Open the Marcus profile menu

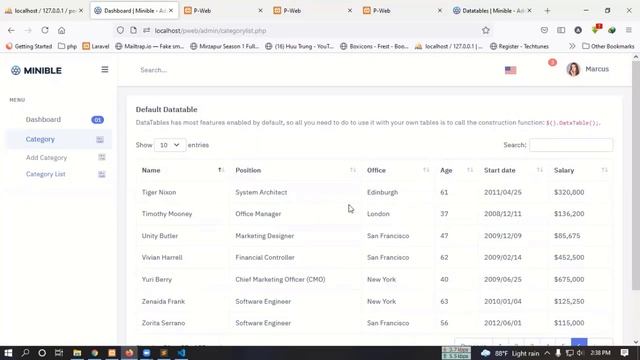588,69
